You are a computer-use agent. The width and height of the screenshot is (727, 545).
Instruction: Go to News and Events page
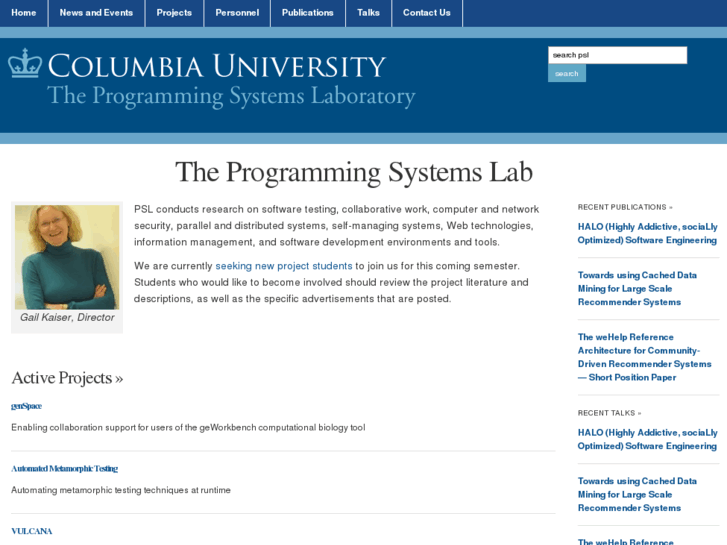coord(96,13)
